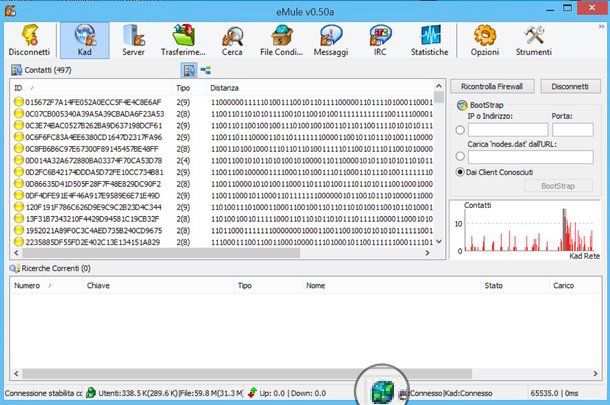Image resolution: width=610 pixels, height=405 pixels.
Task: Show the Statistiche section
Action: coord(429,40)
